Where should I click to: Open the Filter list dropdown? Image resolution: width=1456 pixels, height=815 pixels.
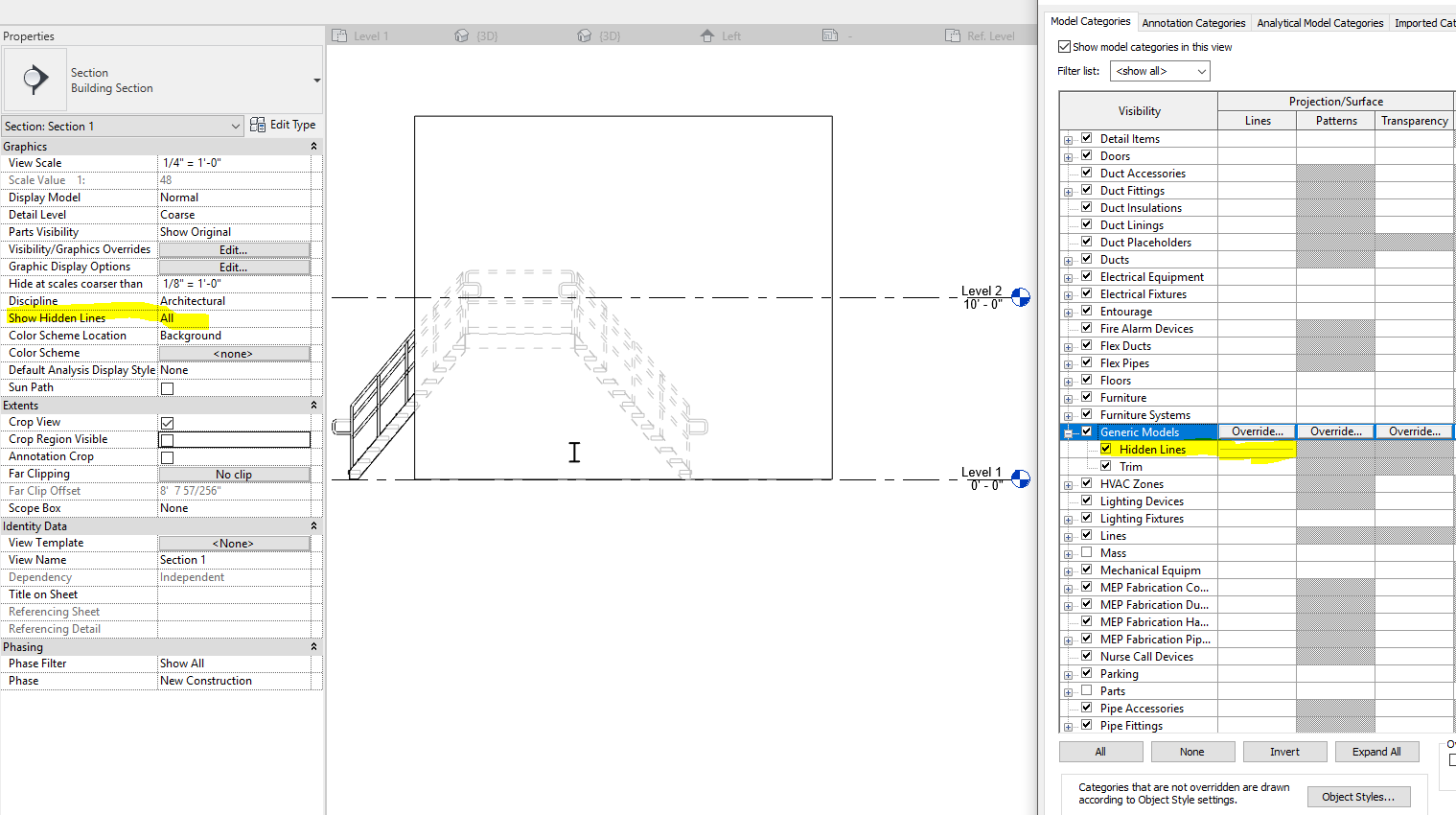tap(1160, 70)
